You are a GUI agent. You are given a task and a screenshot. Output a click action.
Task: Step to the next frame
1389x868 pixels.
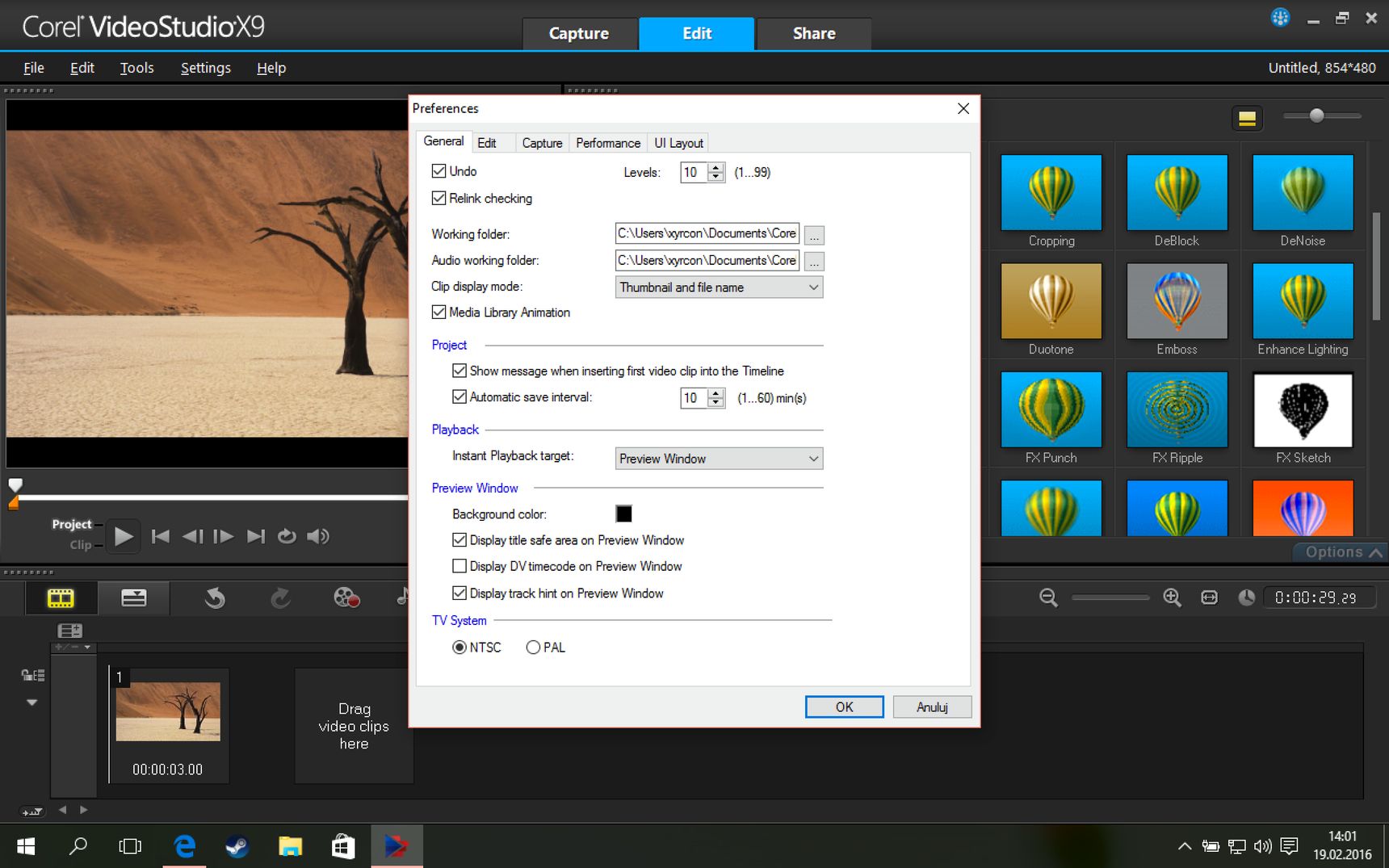(224, 536)
